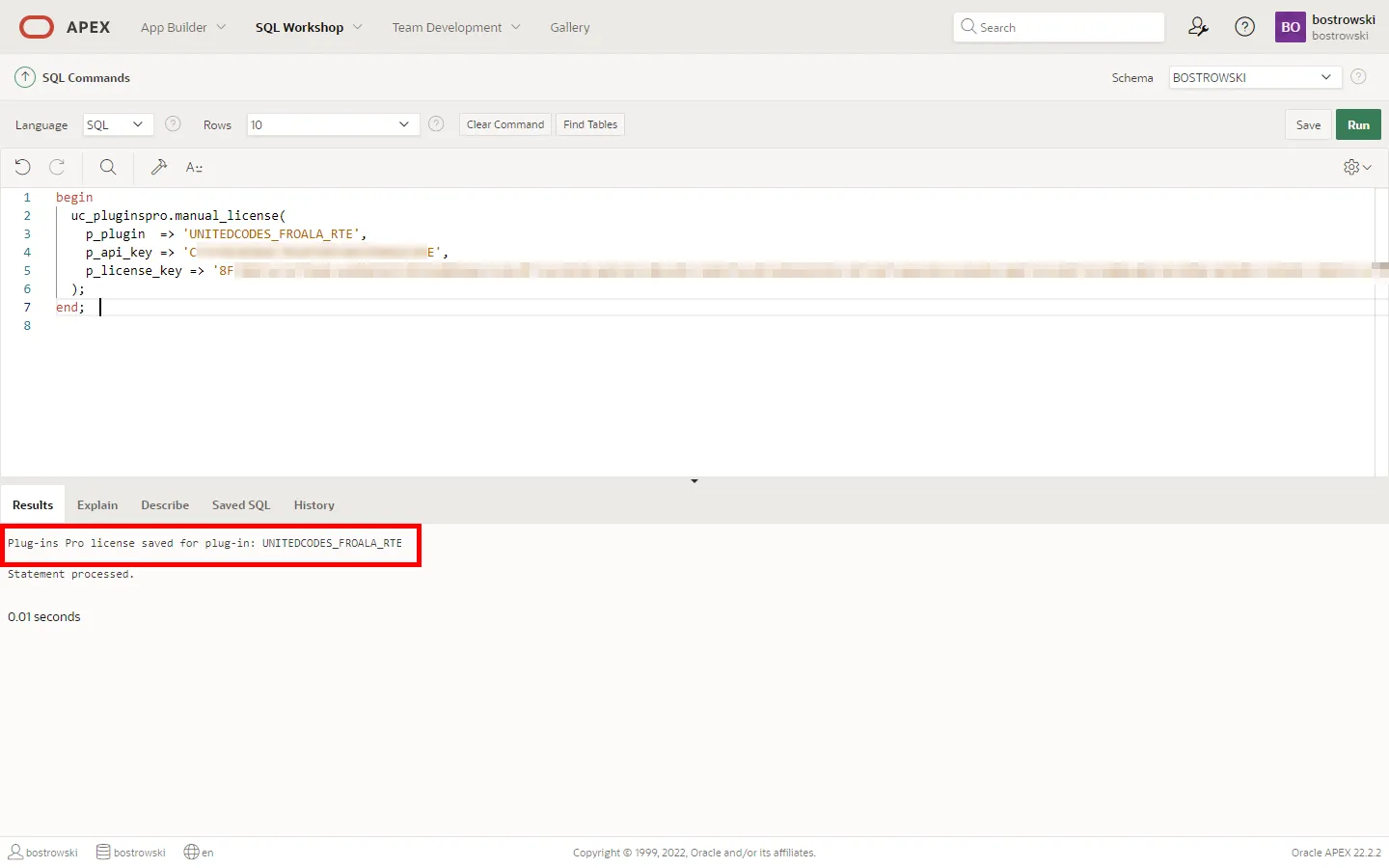
Task: Click the undo icon in editor toolbar
Action: [x=23, y=167]
